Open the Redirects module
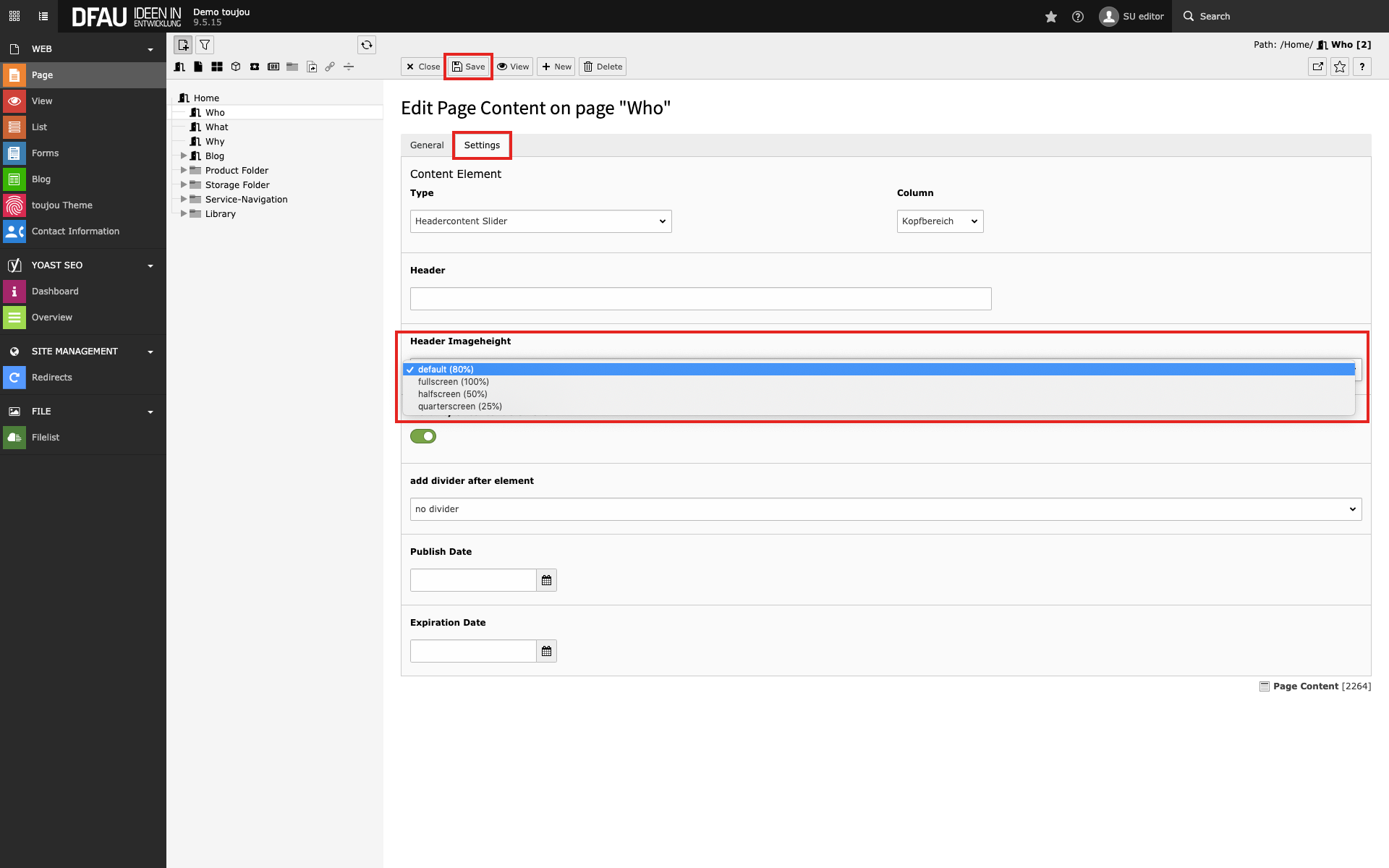The height and width of the screenshot is (868, 1389). 52,378
